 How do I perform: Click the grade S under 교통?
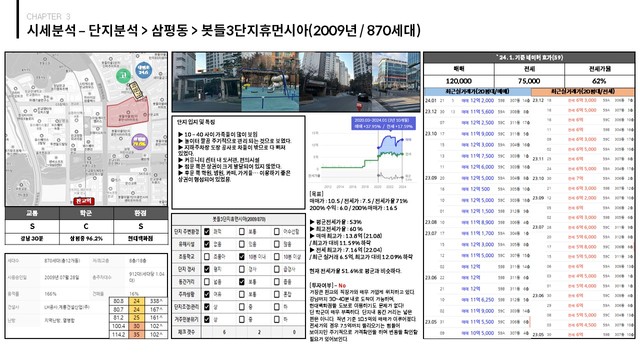point(32,226)
